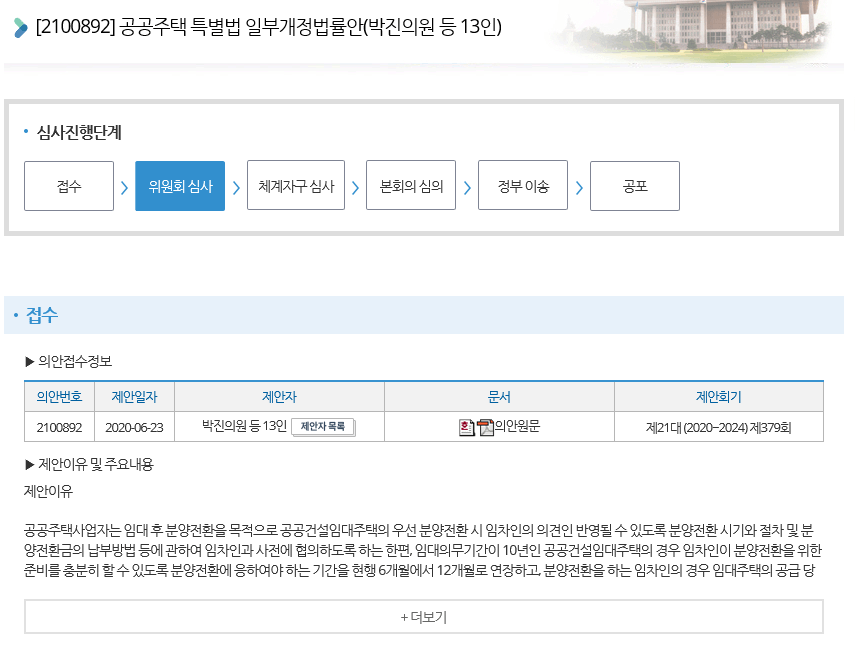Screen dimensions: 855x649
Task: Select the 공포 stage step
Action: coord(635,186)
